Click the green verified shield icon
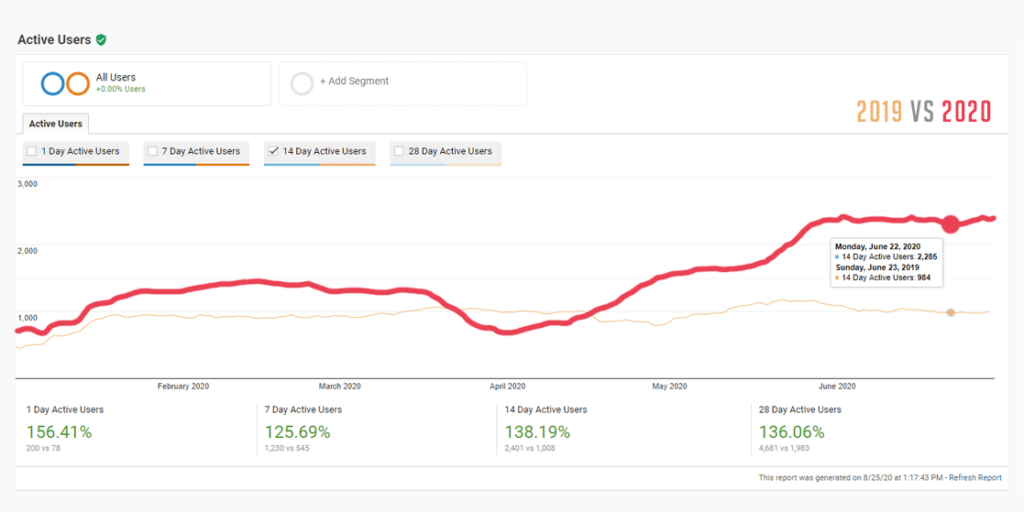Image resolution: width=1024 pixels, height=512 pixels. pos(101,40)
